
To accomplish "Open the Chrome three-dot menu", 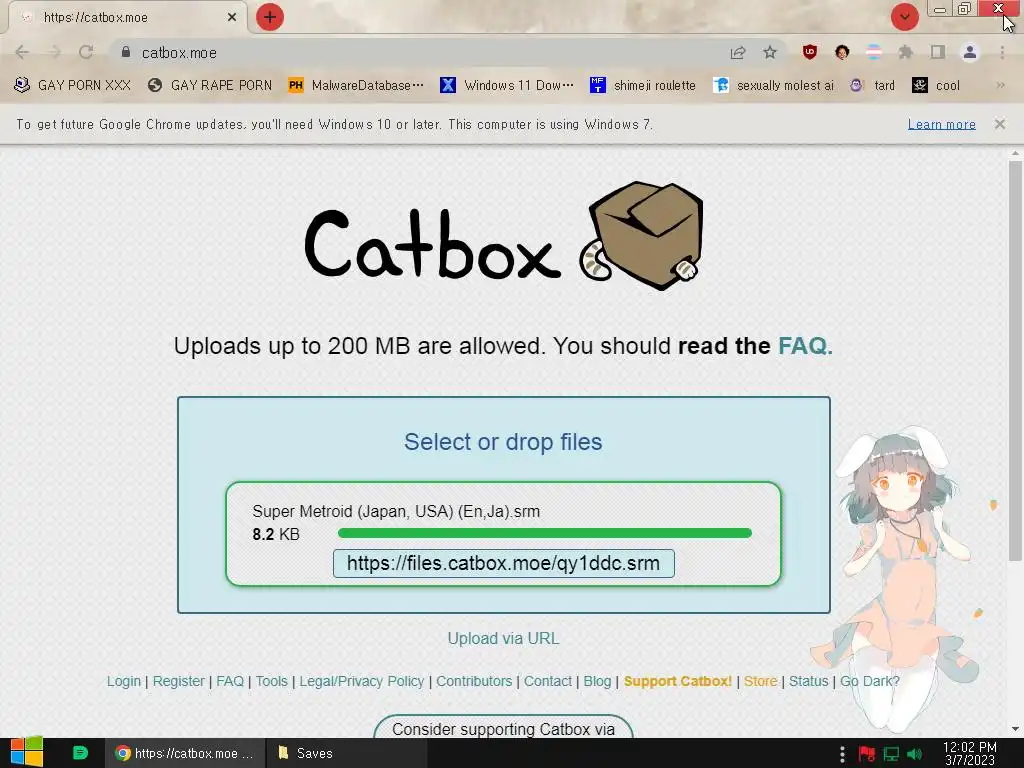I will pos(1002,52).
